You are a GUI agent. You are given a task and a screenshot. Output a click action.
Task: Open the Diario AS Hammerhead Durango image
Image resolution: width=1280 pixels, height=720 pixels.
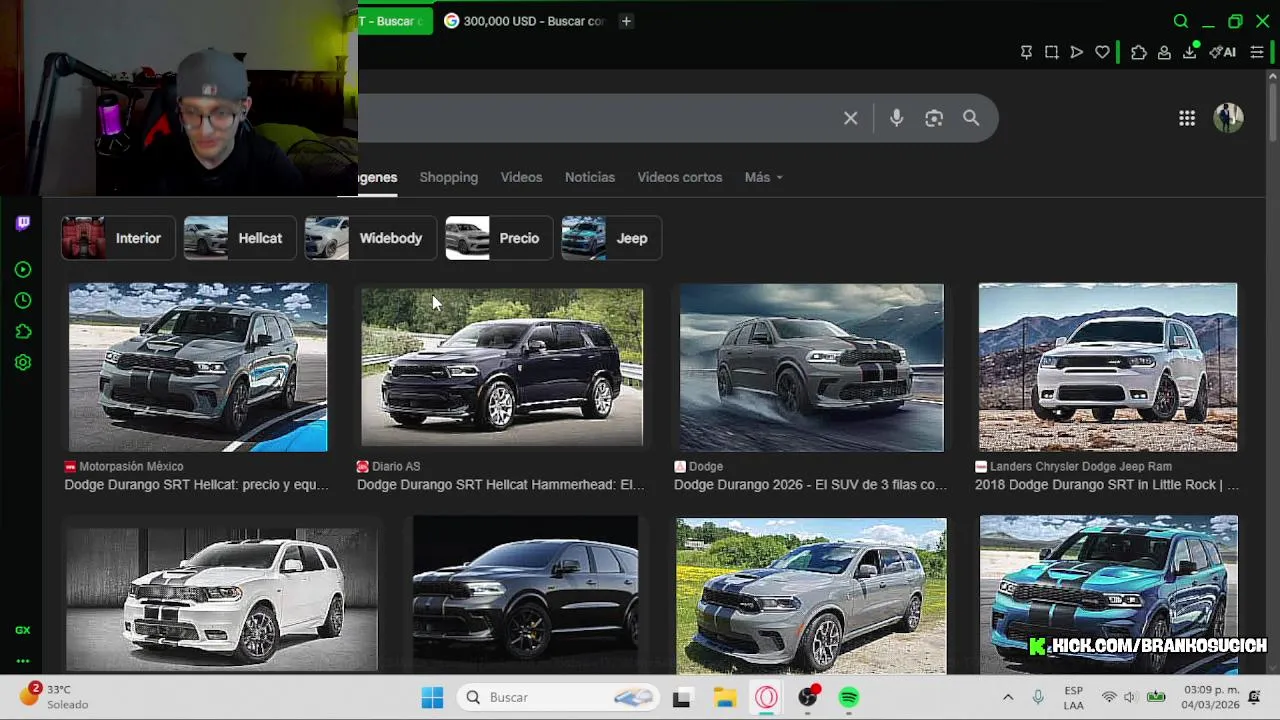coord(502,367)
